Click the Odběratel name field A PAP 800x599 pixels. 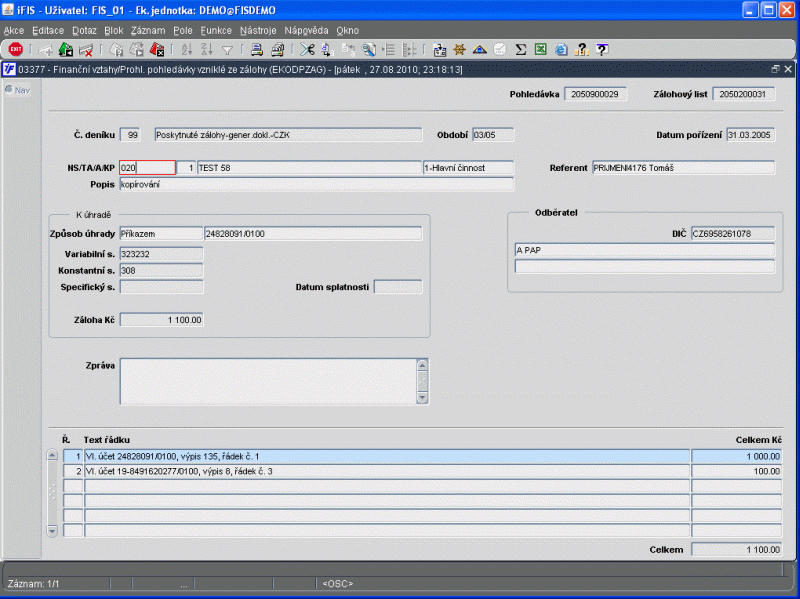click(645, 250)
